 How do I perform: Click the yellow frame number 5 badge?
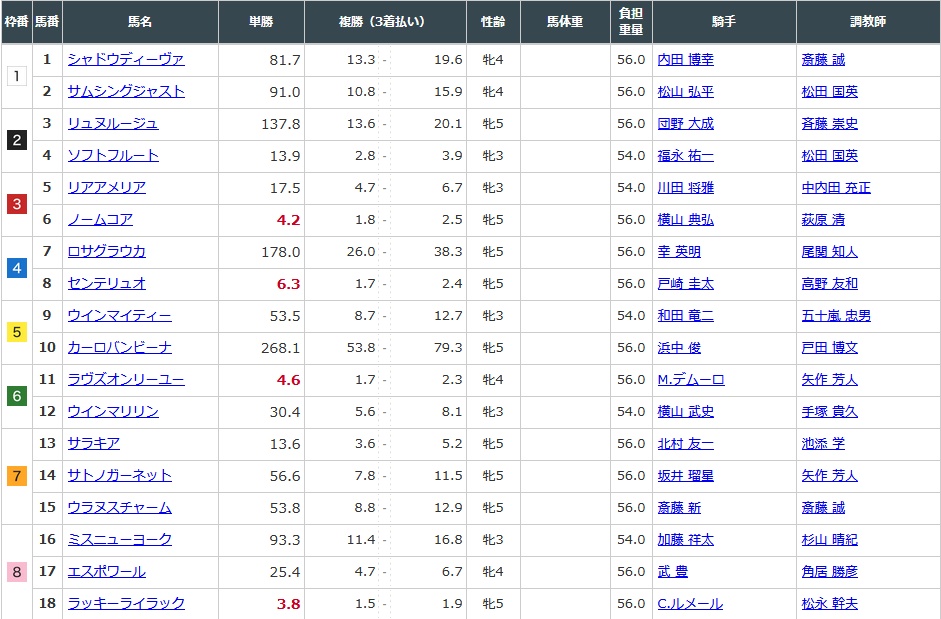coord(16,332)
